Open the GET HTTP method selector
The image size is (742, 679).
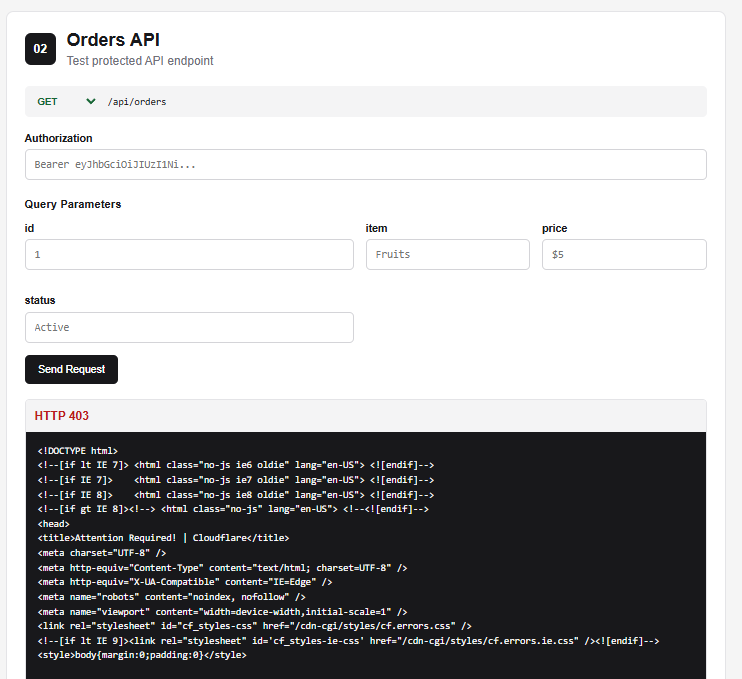pyautogui.click(x=67, y=101)
